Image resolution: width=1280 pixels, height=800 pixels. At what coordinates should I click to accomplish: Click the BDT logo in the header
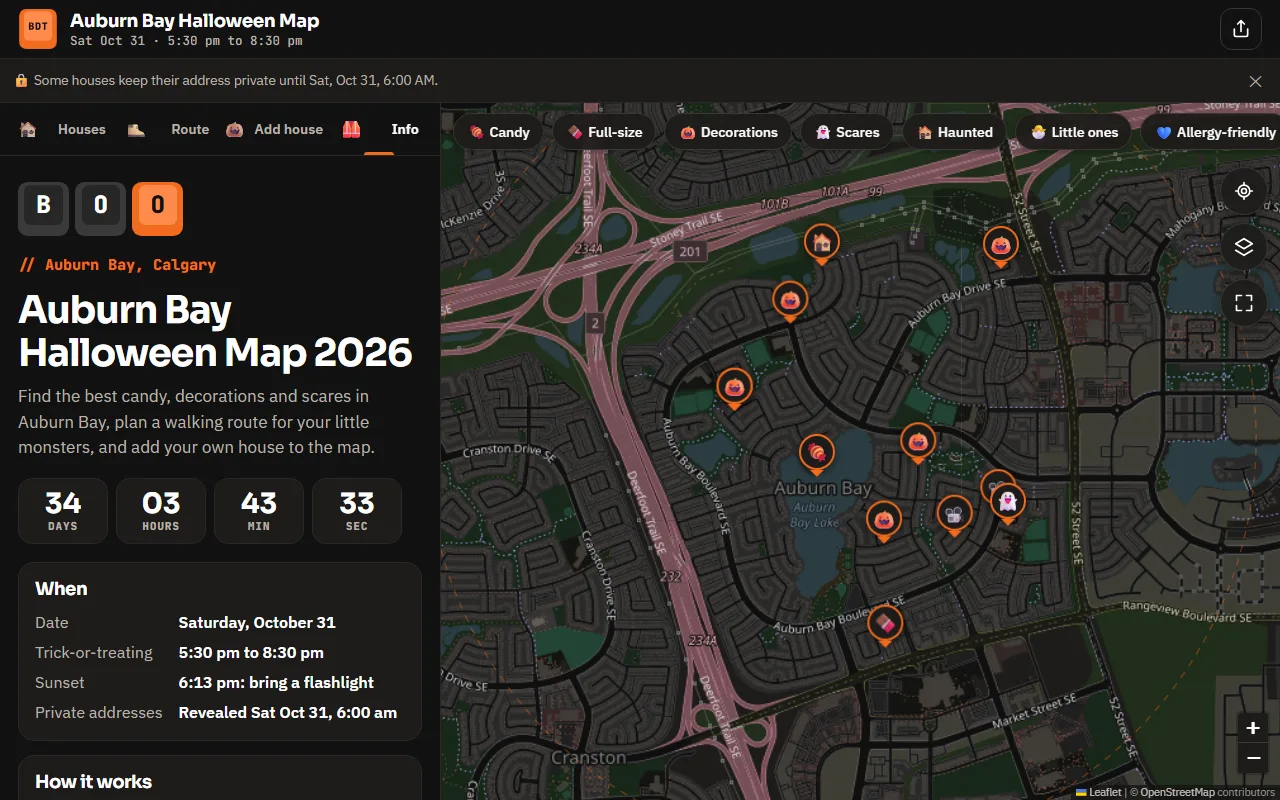coord(38,29)
